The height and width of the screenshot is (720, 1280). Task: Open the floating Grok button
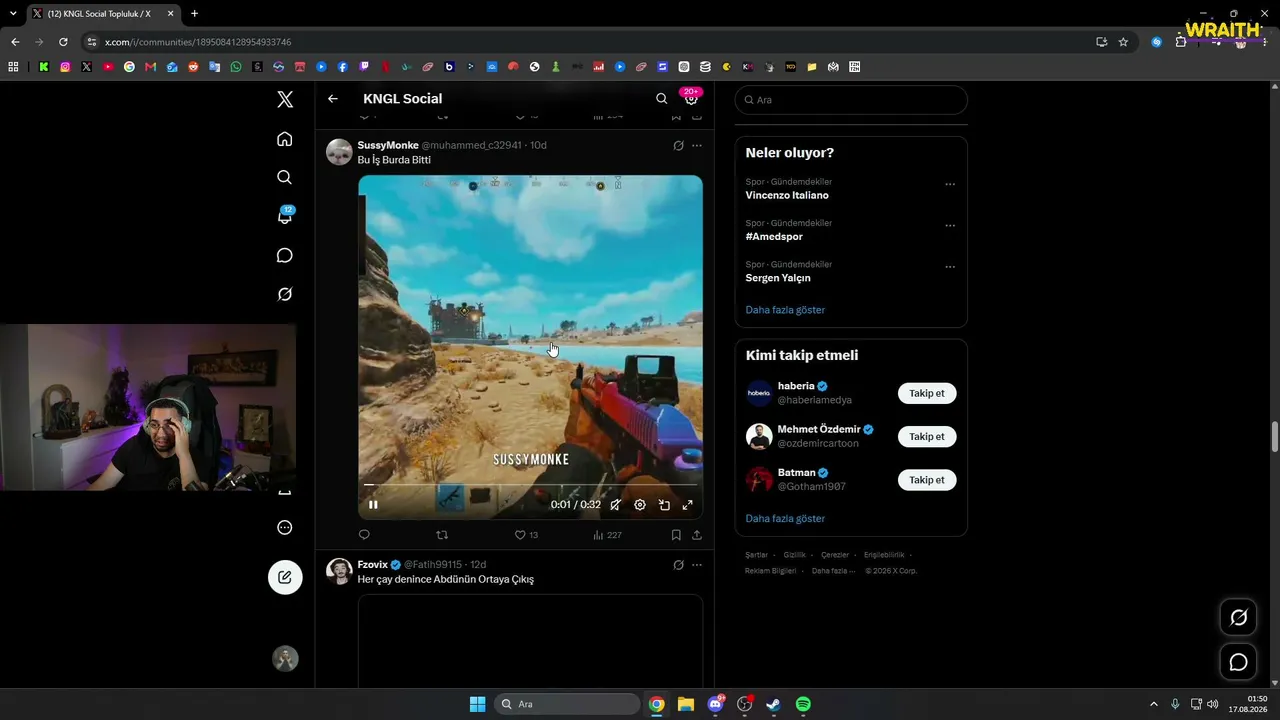coord(1238,617)
